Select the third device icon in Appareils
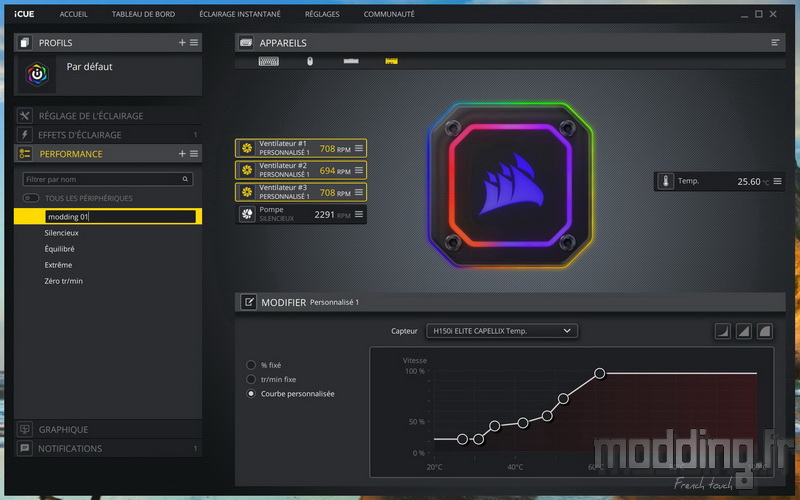Viewport: 800px width, 500px height. [351, 61]
